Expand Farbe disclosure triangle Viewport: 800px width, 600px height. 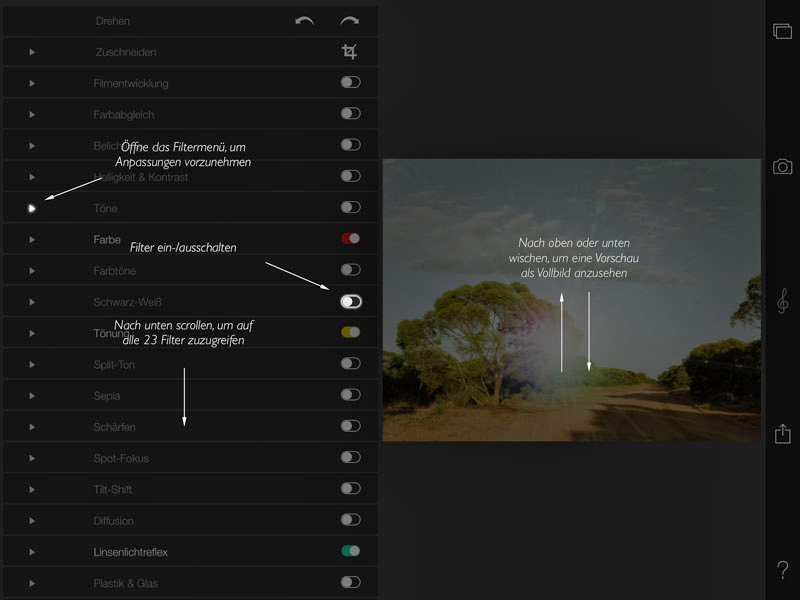(x=32, y=239)
